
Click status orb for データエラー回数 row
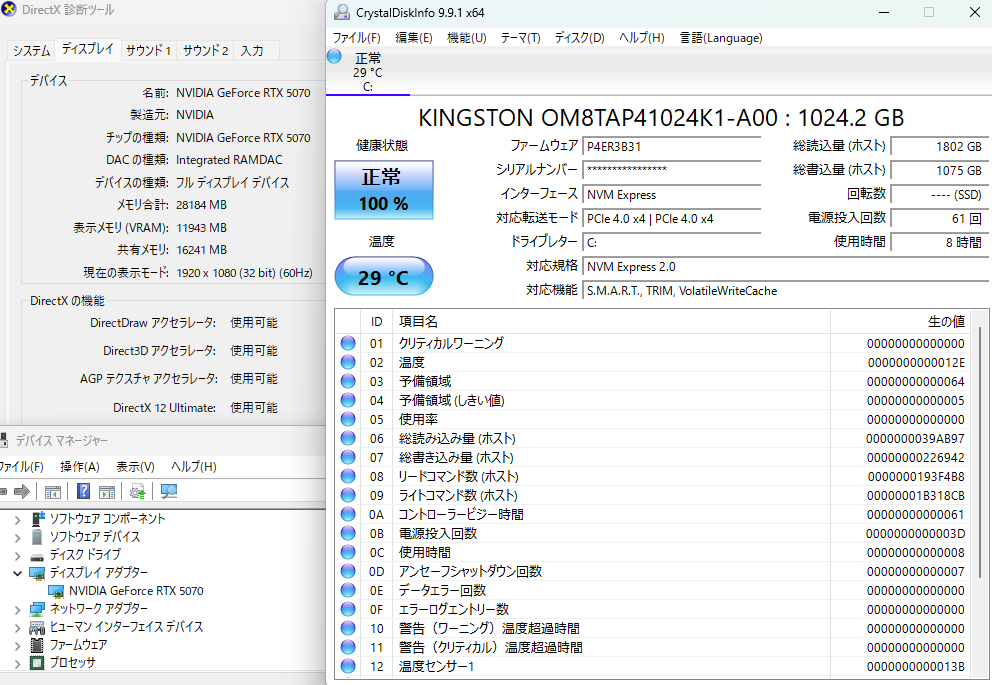click(x=348, y=590)
